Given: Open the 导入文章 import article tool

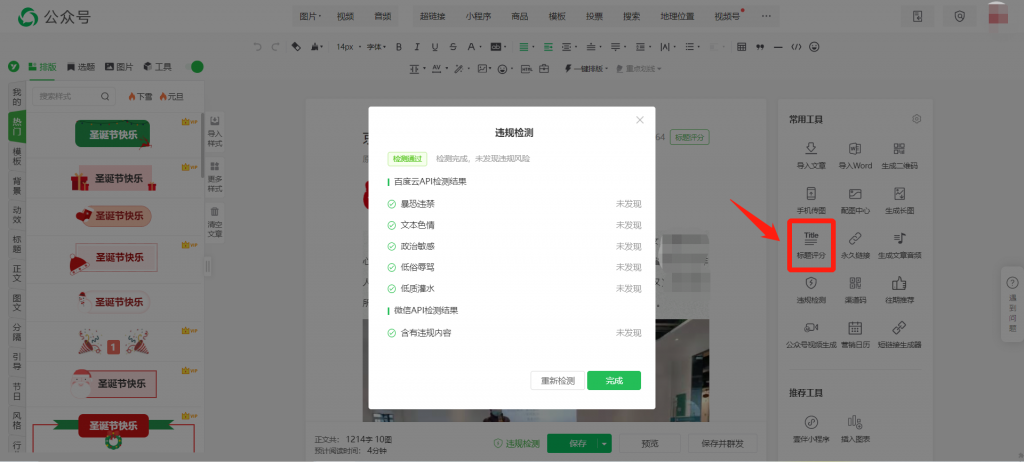Looking at the screenshot, I should [x=811, y=156].
